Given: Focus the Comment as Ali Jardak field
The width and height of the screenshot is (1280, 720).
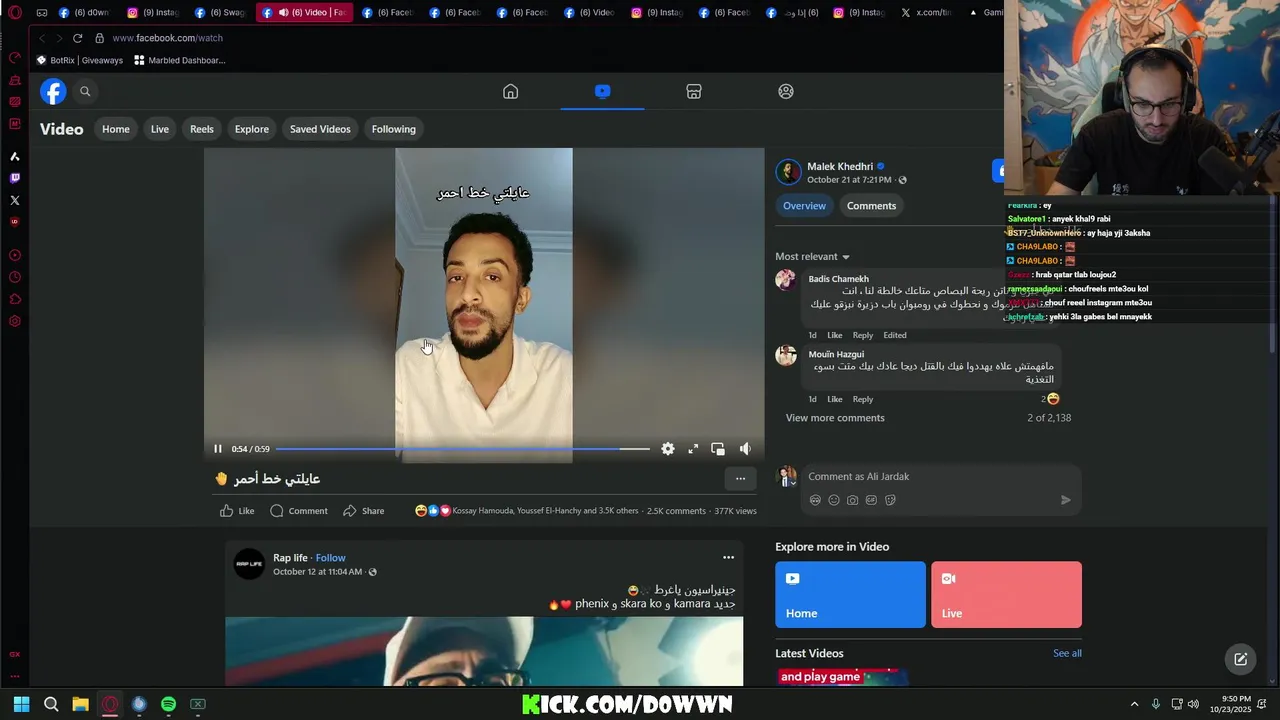Looking at the screenshot, I should 940,477.
